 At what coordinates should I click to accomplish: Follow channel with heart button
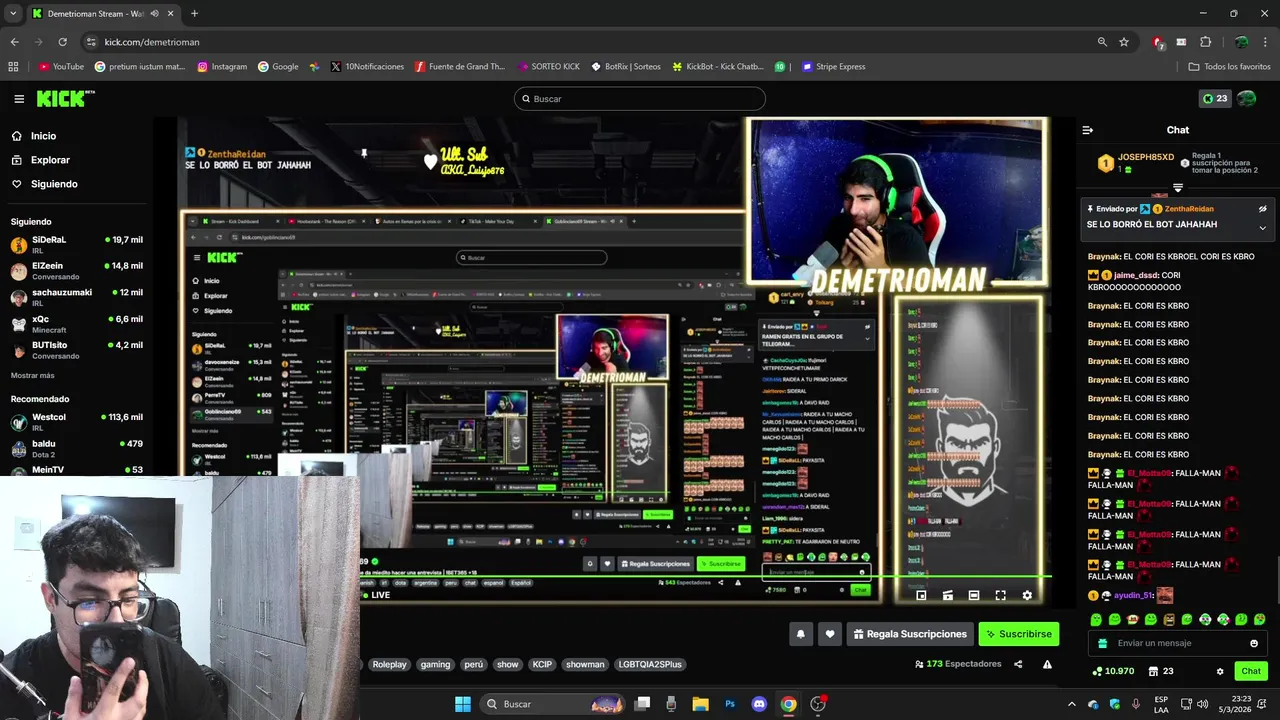point(829,634)
